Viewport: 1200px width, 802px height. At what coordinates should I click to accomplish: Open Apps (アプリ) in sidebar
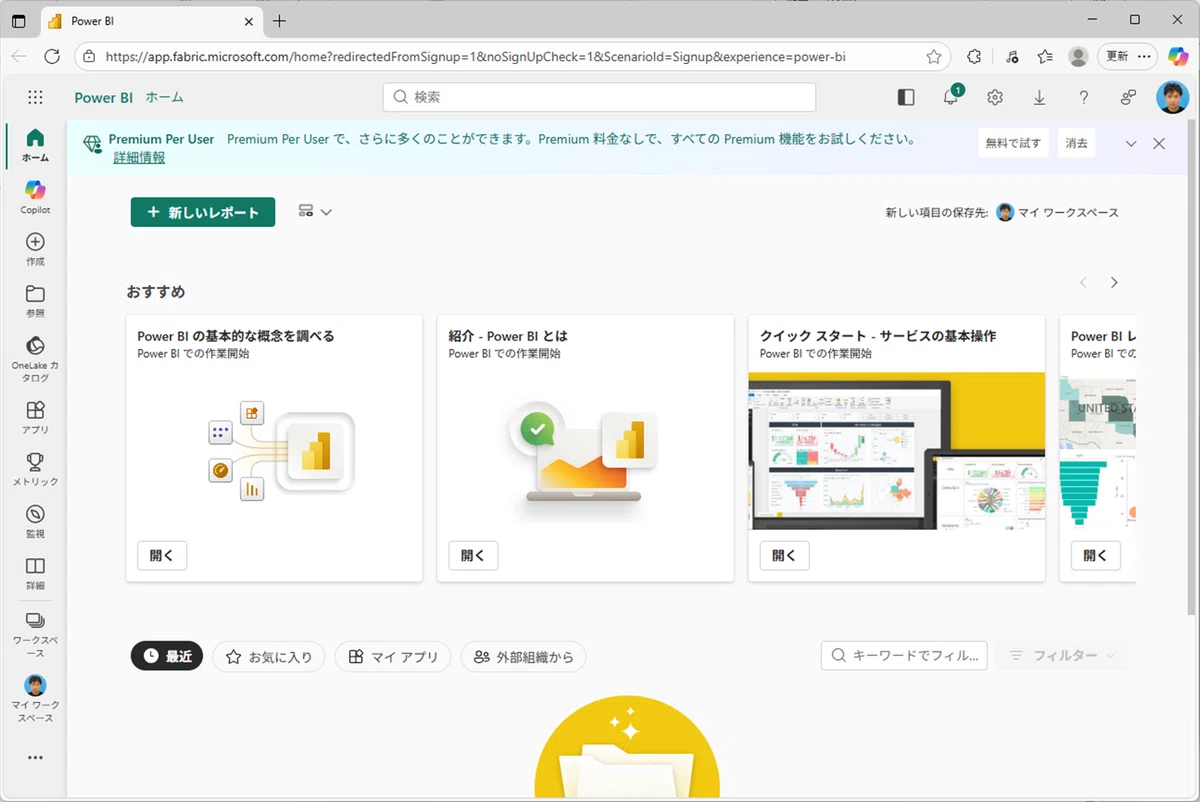point(35,417)
